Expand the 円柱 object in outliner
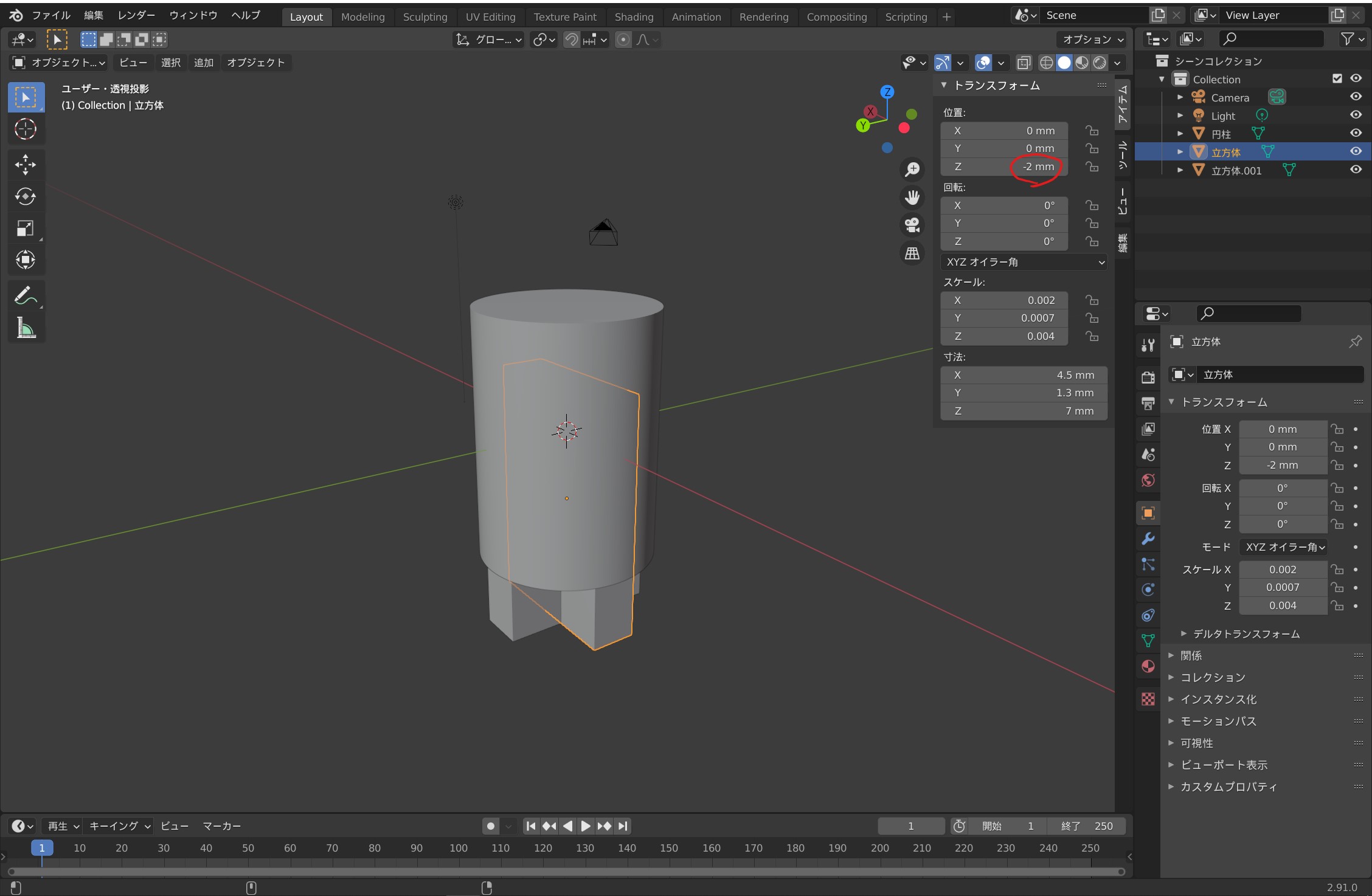1372x896 pixels. tap(1180, 133)
